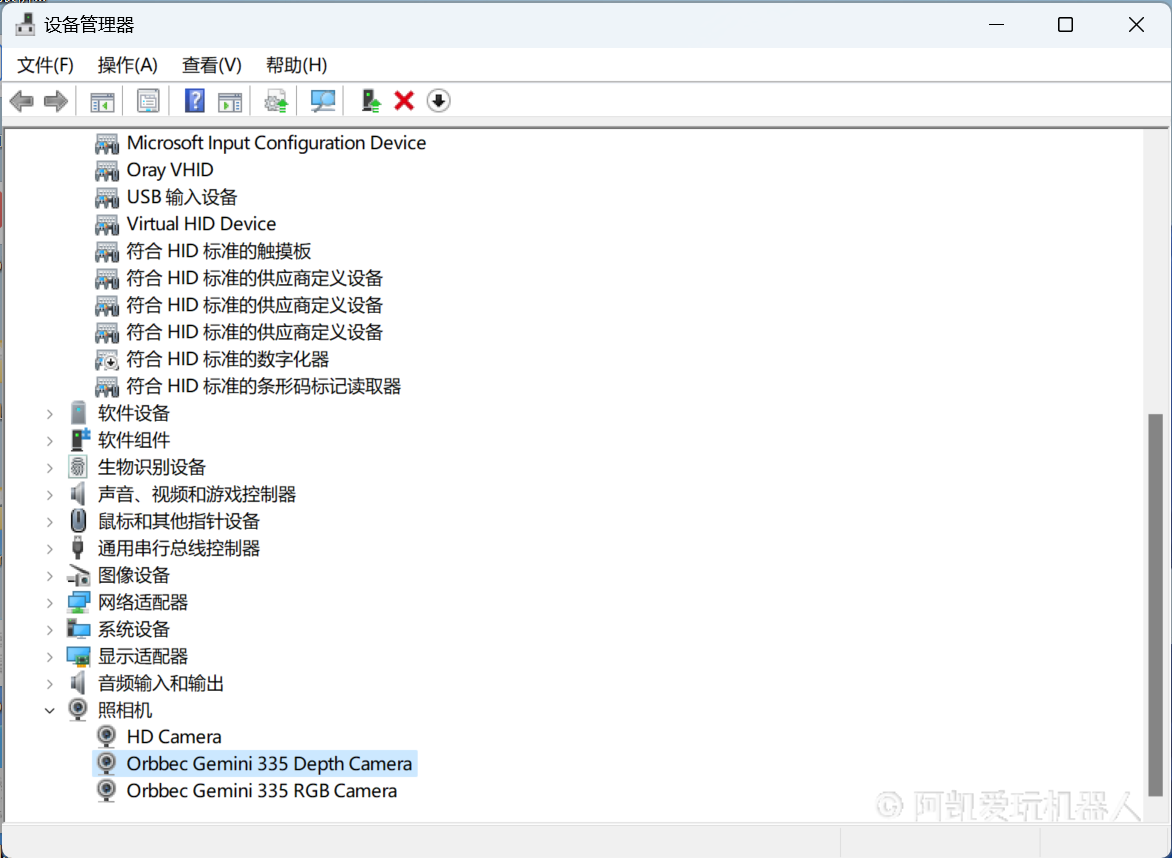Click the gear with green arrow icon
This screenshot has width=1172, height=858.
[x=276, y=101]
